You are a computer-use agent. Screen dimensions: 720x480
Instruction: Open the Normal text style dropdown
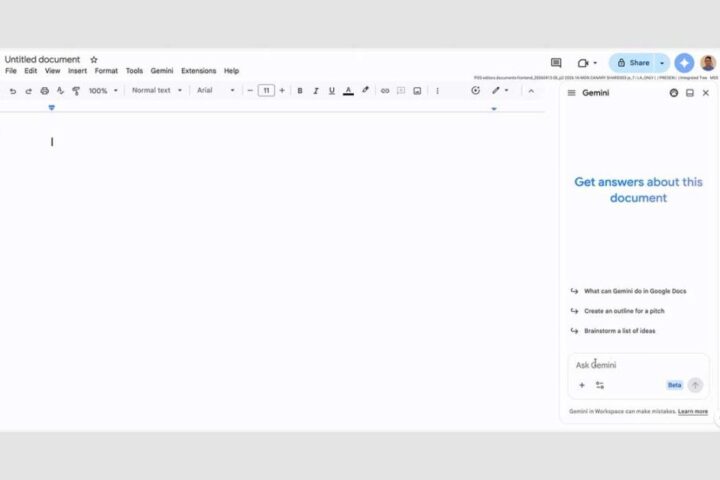(157, 90)
